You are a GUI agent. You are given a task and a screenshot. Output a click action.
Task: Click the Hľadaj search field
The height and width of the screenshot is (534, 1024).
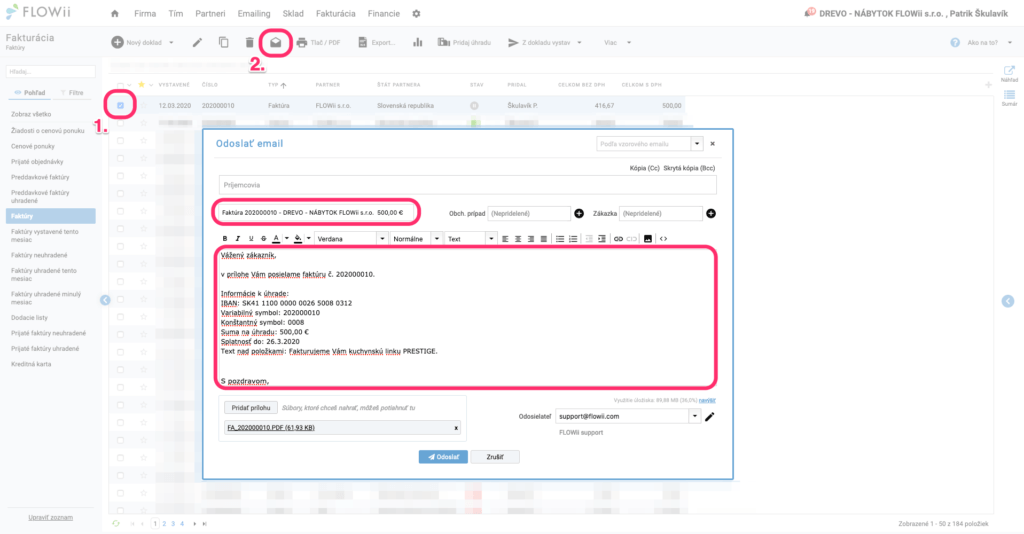point(51,71)
